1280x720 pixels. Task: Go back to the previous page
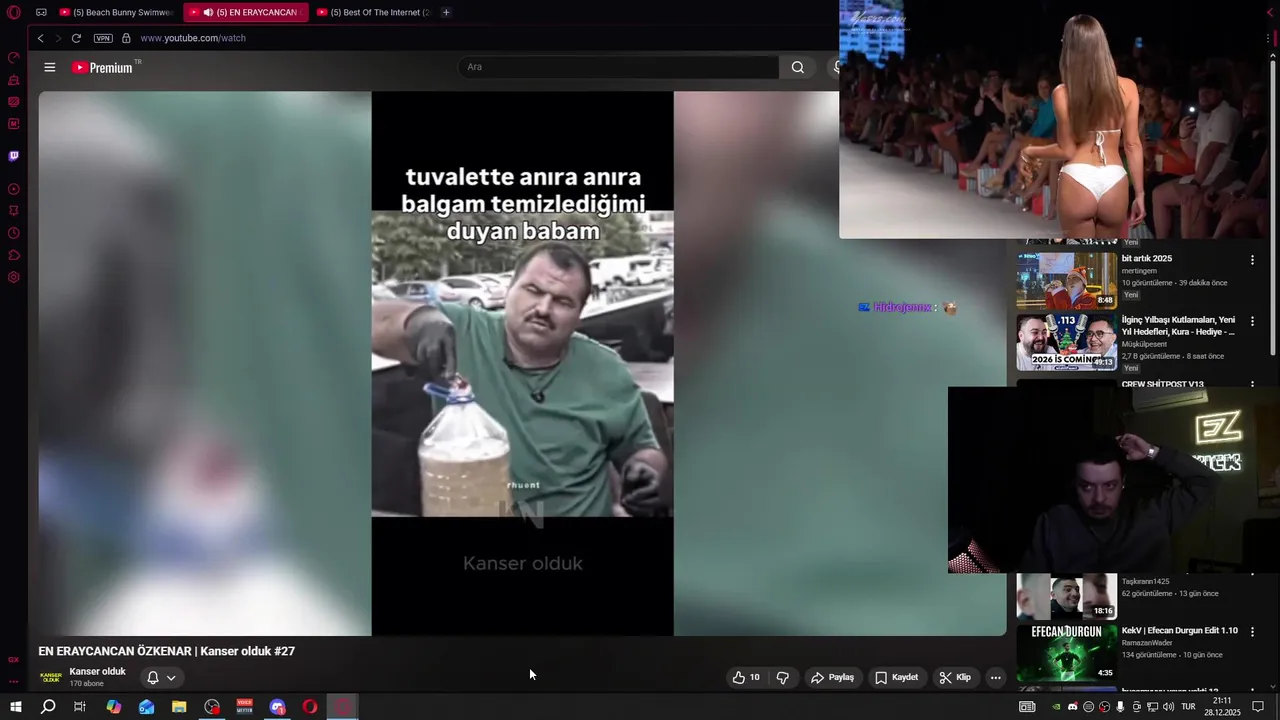(41, 38)
